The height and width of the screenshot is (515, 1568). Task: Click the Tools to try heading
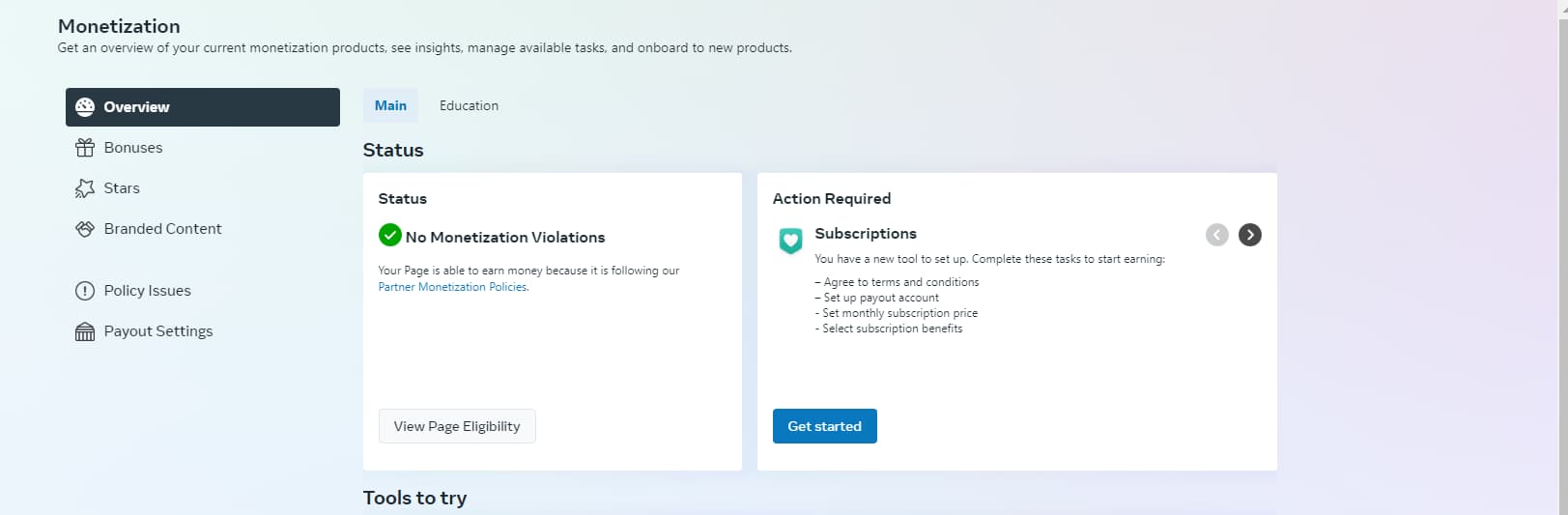(x=414, y=498)
